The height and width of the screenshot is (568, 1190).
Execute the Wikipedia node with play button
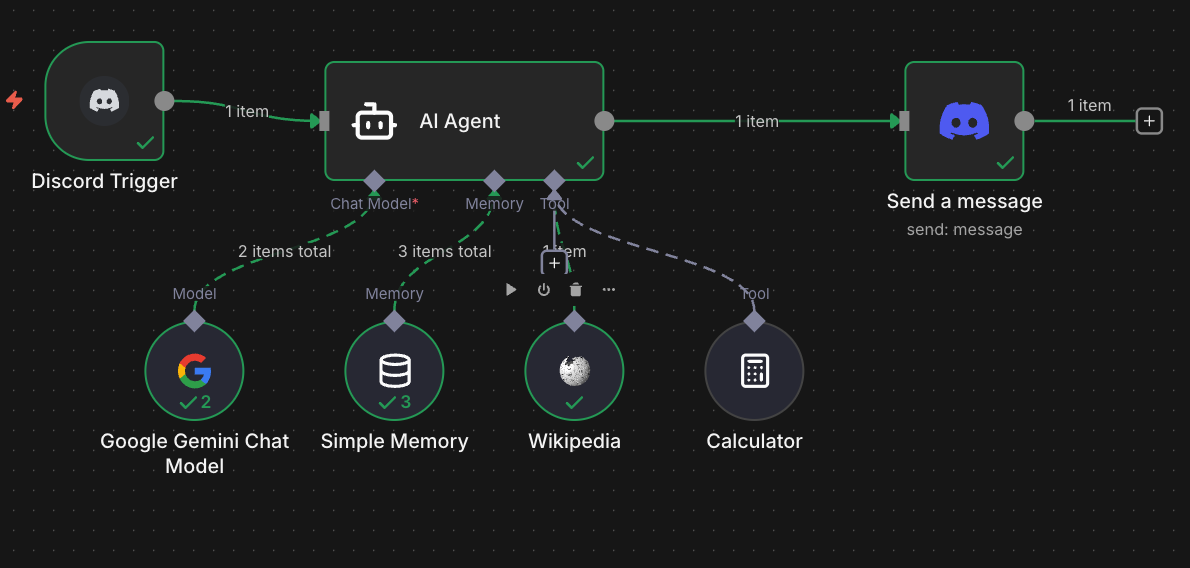(x=511, y=290)
